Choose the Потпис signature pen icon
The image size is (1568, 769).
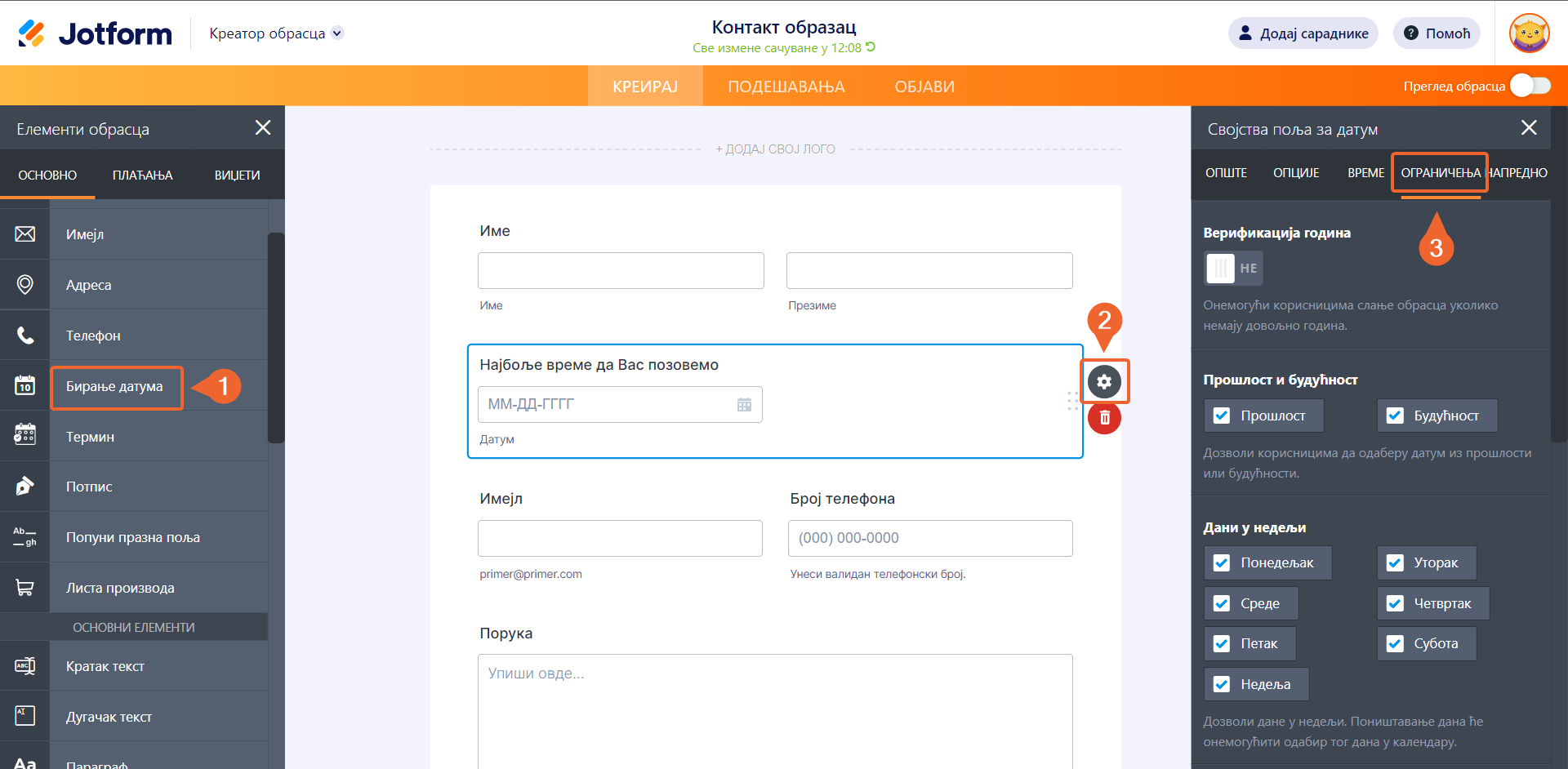point(25,487)
